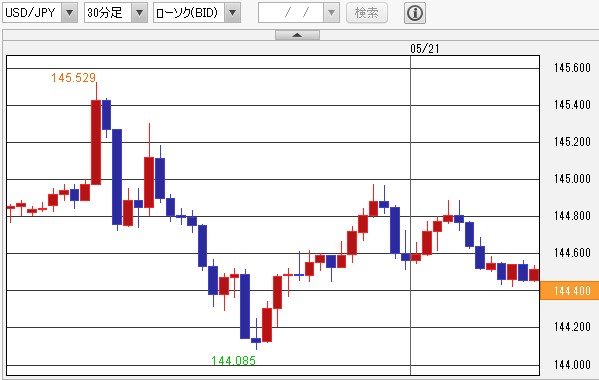Screen dimensions: 599x380
Task: Expand the ローソク(BID) chart type dropdown arrow
Action: click(x=232, y=13)
